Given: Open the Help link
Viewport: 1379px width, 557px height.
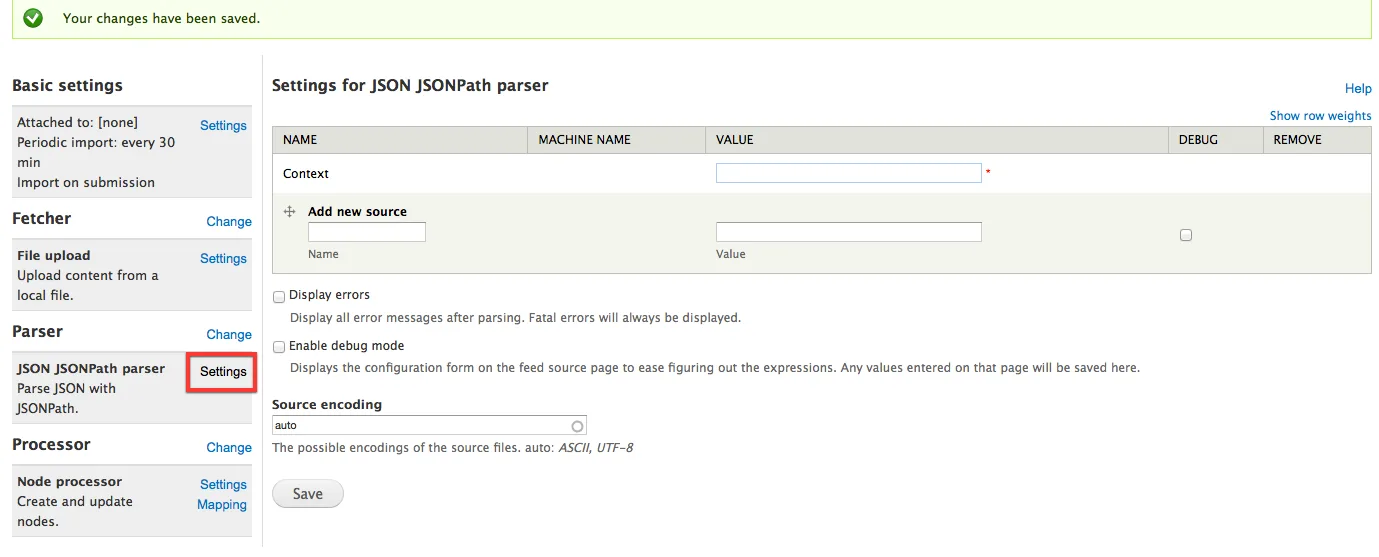Looking at the screenshot, I should tap(1358, 89).
